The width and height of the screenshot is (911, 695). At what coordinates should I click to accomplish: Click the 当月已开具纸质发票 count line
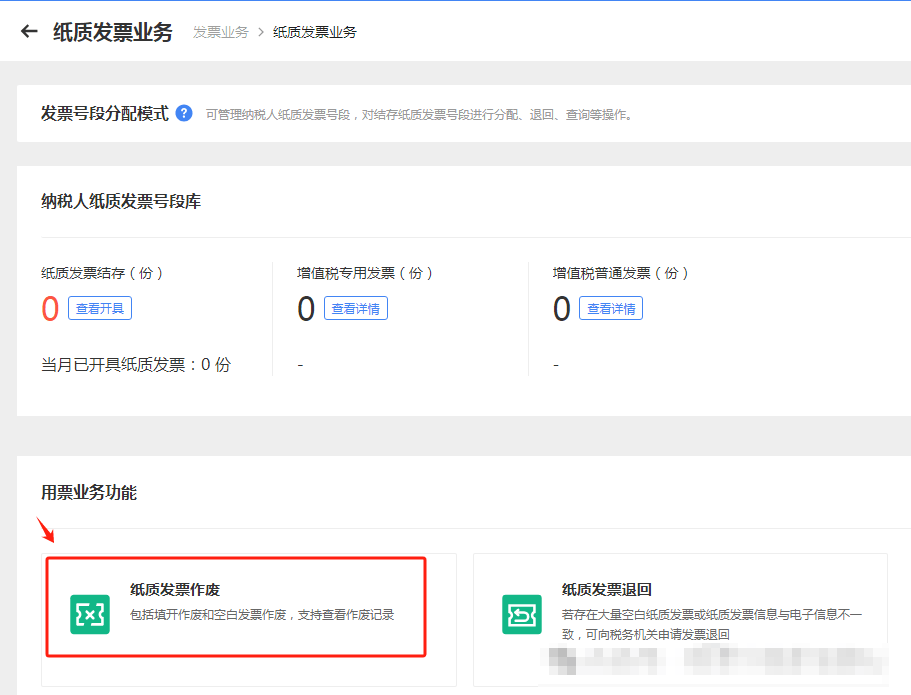pyautogui.click(x=135, y=365)
